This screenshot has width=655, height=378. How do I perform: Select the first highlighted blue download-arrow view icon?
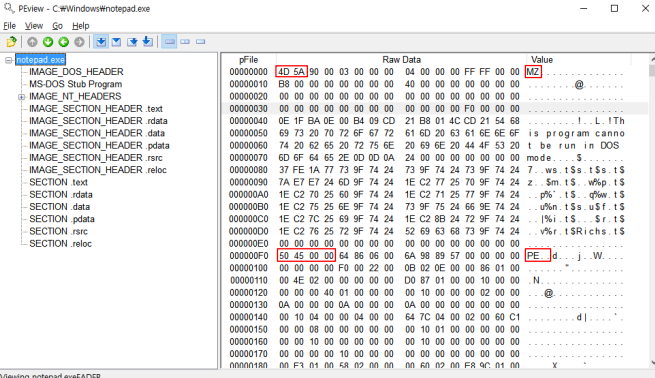point(101,42)
